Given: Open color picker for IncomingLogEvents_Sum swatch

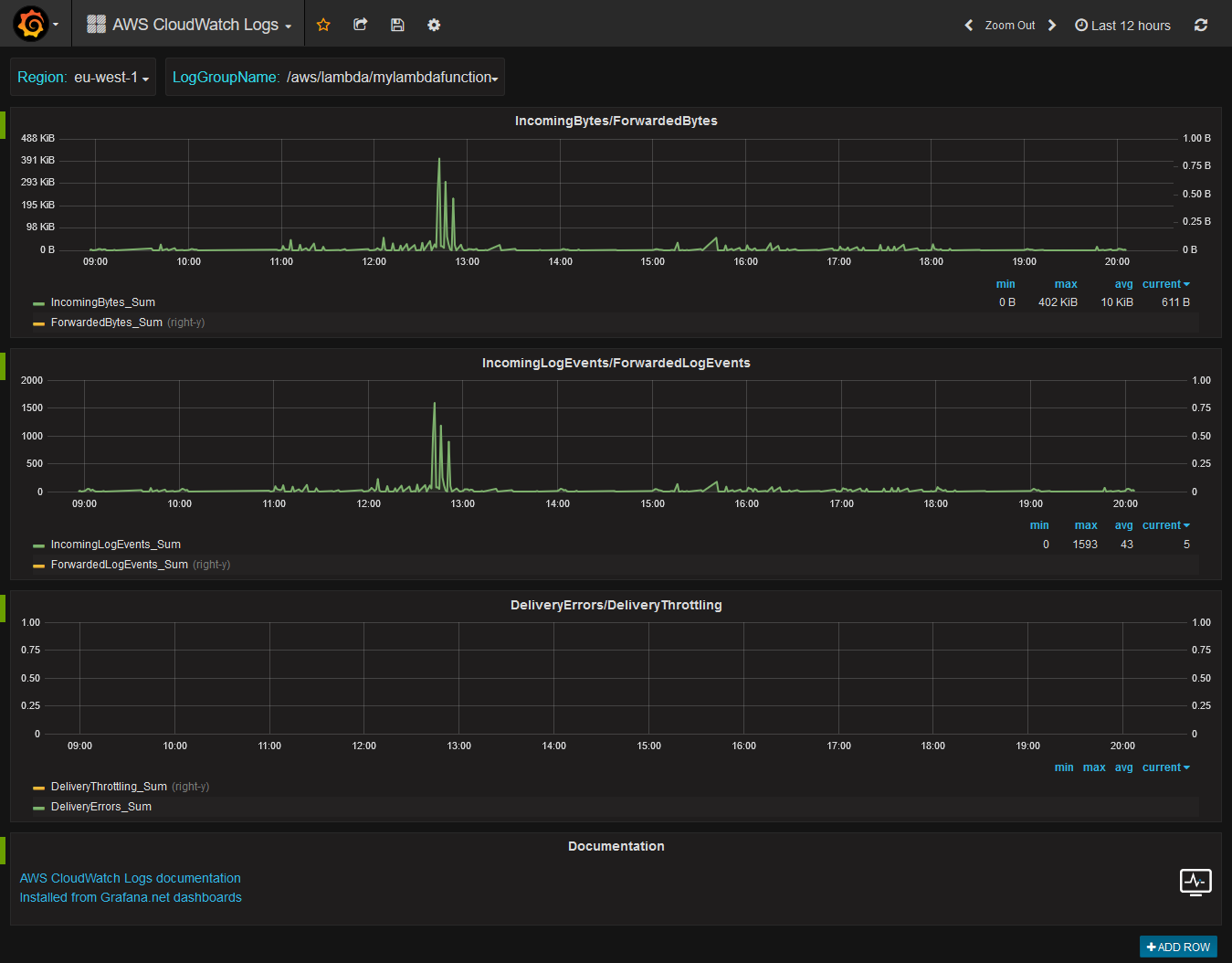Looking at the screenshot, I should coord(38,545).
